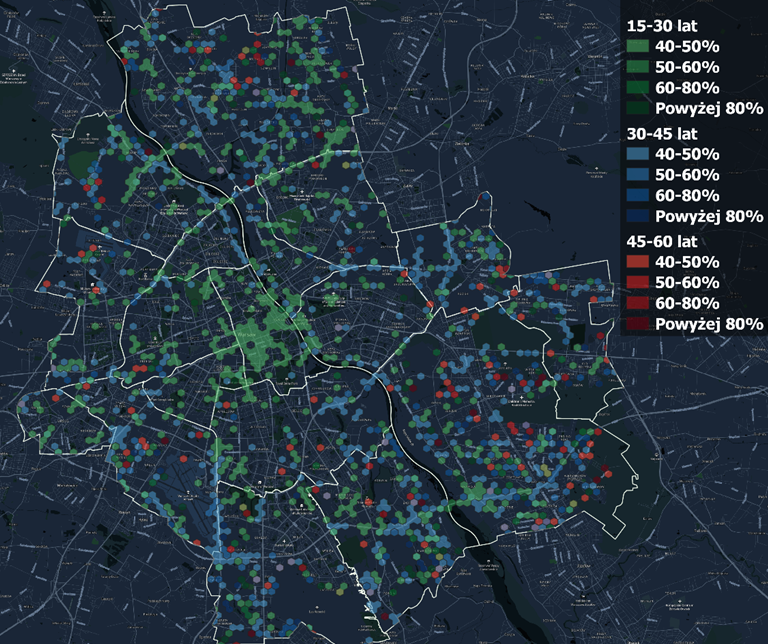Click the darkest green Powyżej 80% swatch
Viewport: 768px width, 644px height.
[x=636, y=109]
